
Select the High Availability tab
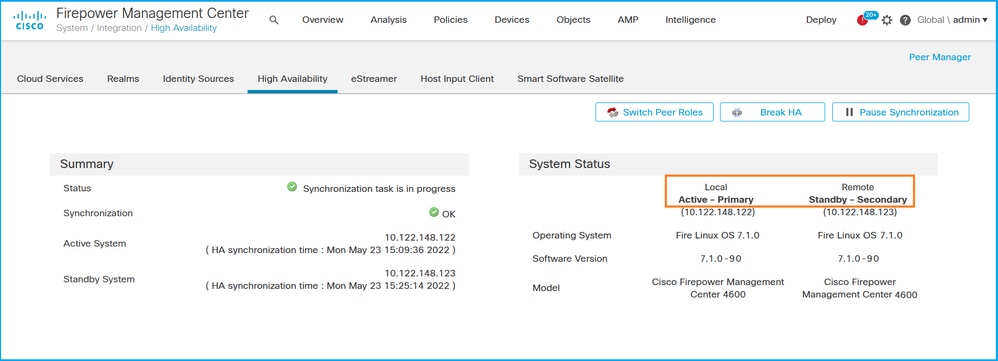point(292,79)
